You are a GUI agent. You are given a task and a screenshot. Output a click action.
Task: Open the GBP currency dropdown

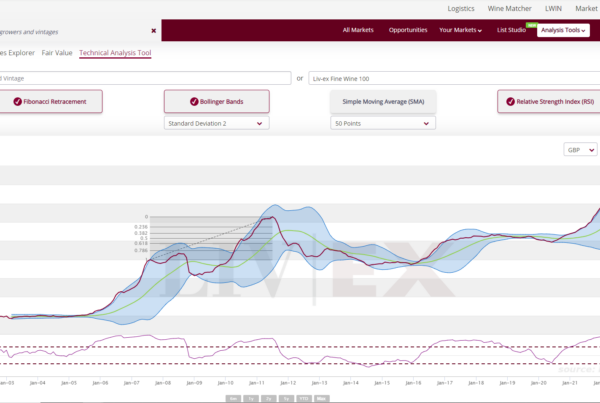(x=580, y=150)
